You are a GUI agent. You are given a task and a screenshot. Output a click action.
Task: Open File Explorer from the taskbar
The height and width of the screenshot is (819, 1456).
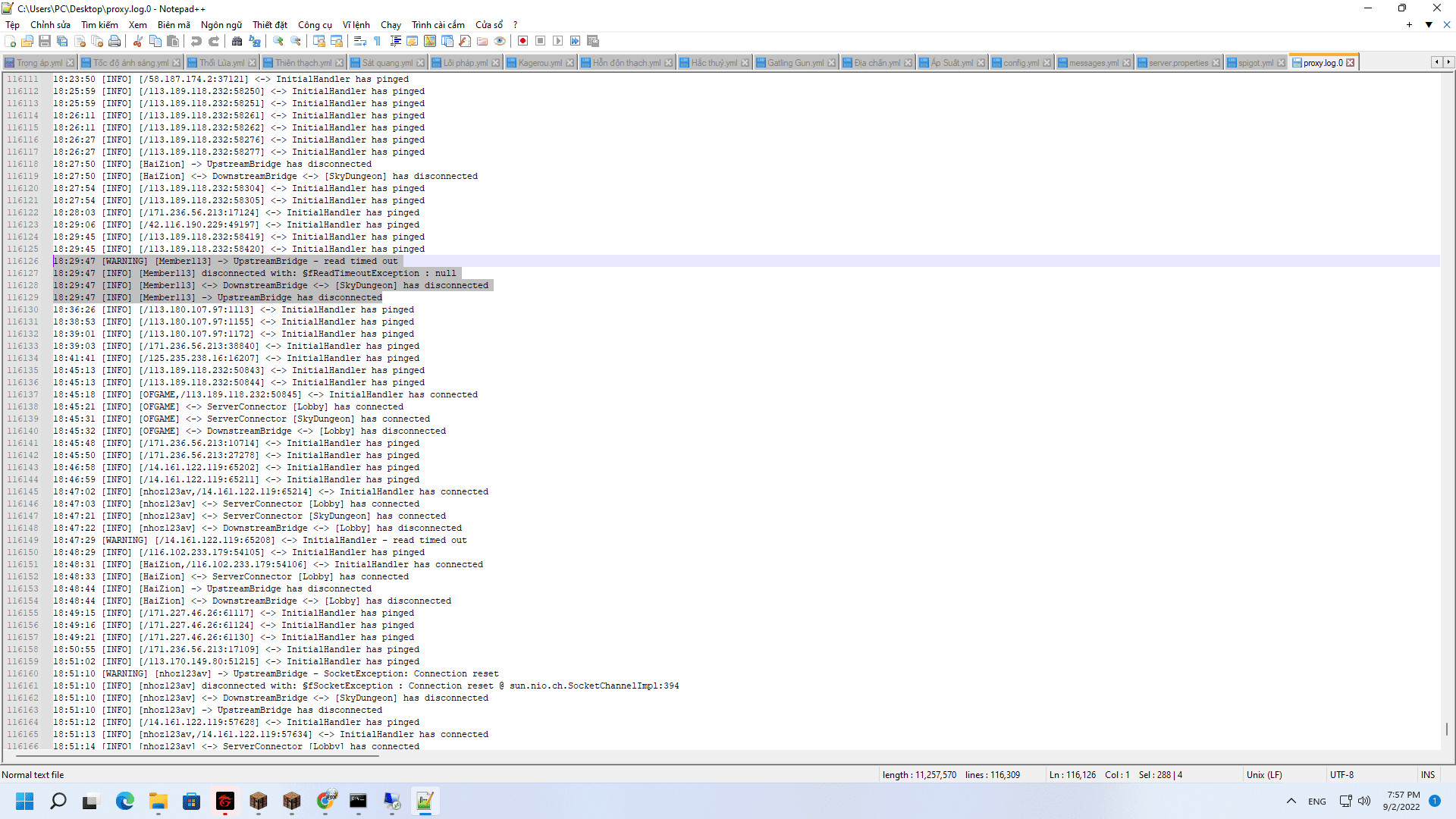point(158,801)
